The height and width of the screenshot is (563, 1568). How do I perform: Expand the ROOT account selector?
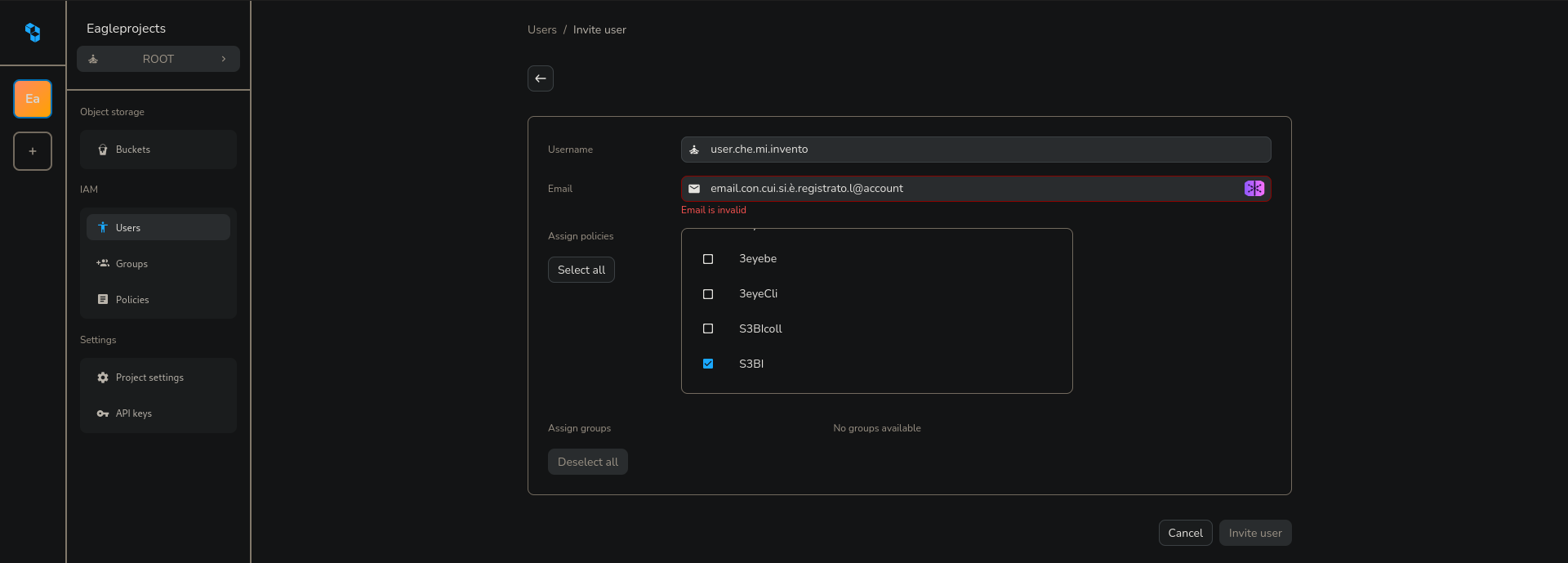[x=158, y=59]
